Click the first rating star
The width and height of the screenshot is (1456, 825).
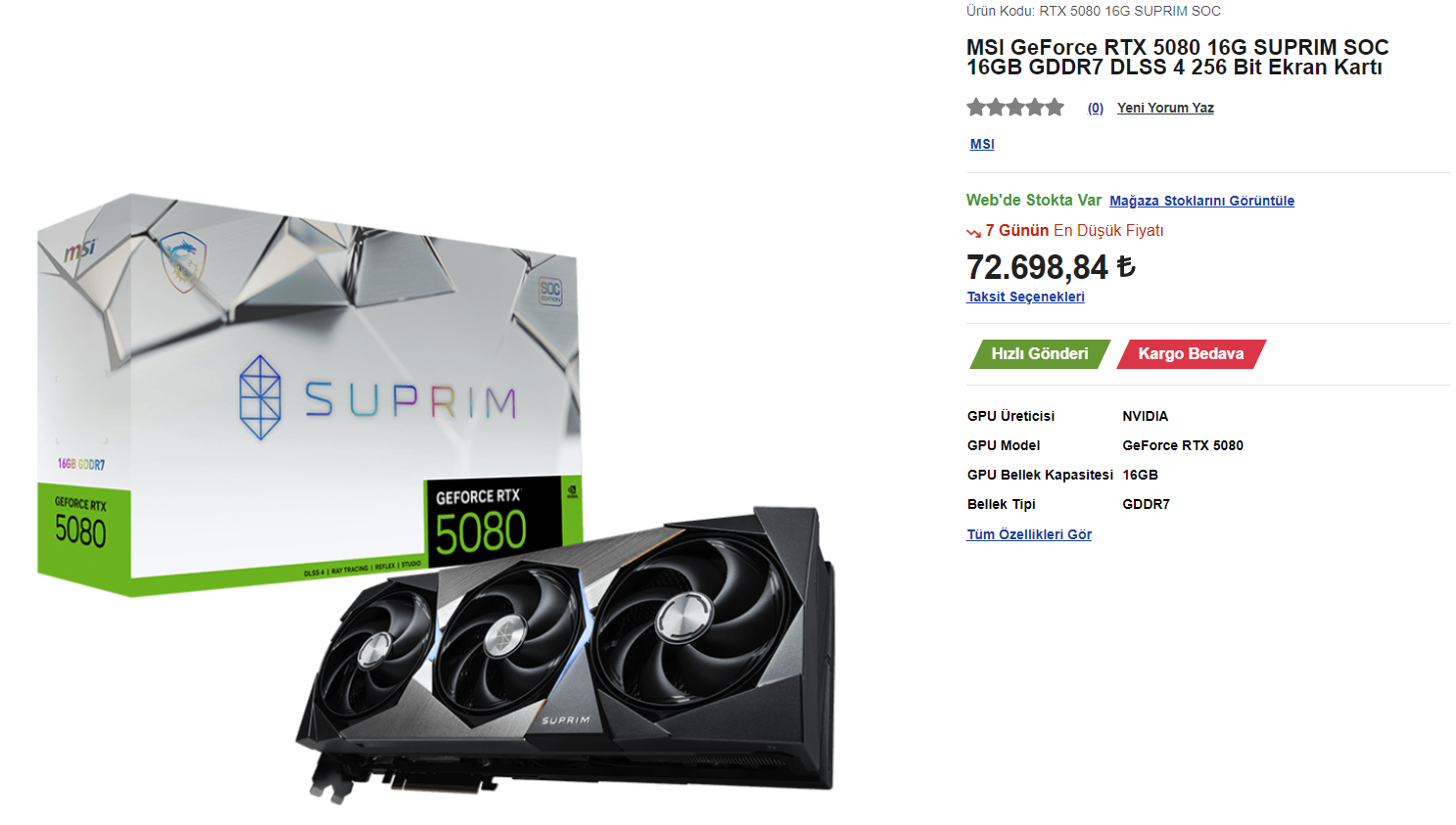pyautogui.click(x=976, y=107)
